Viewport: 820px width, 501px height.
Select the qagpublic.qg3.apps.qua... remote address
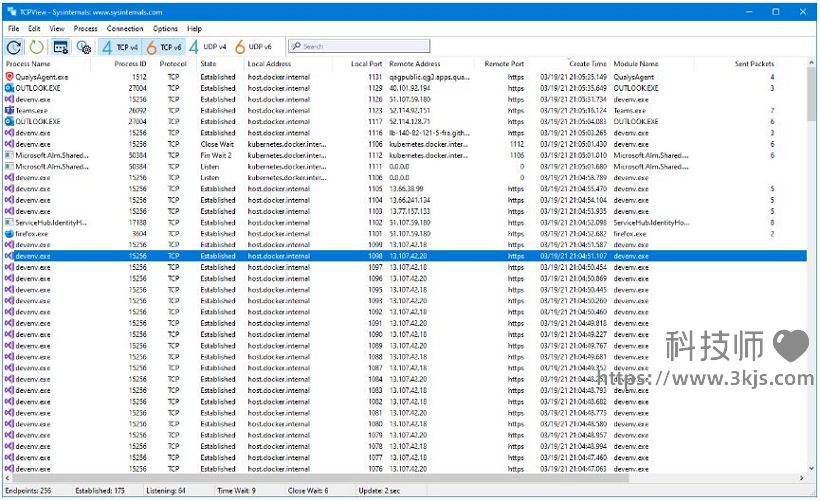[429, 77]
